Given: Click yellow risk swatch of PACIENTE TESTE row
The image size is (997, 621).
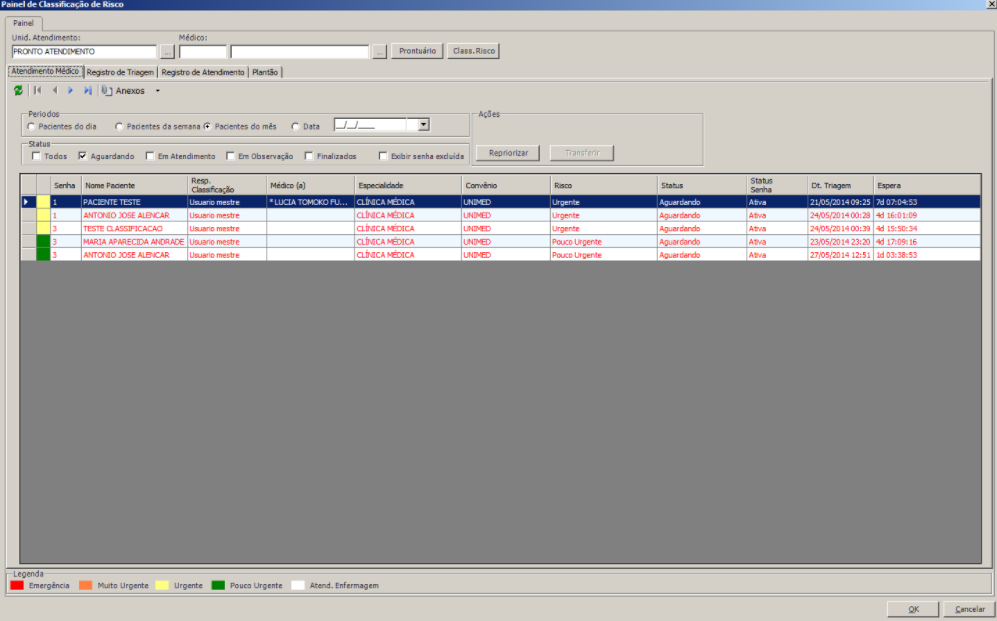Looking at the screenshot, I should point(43,202).
